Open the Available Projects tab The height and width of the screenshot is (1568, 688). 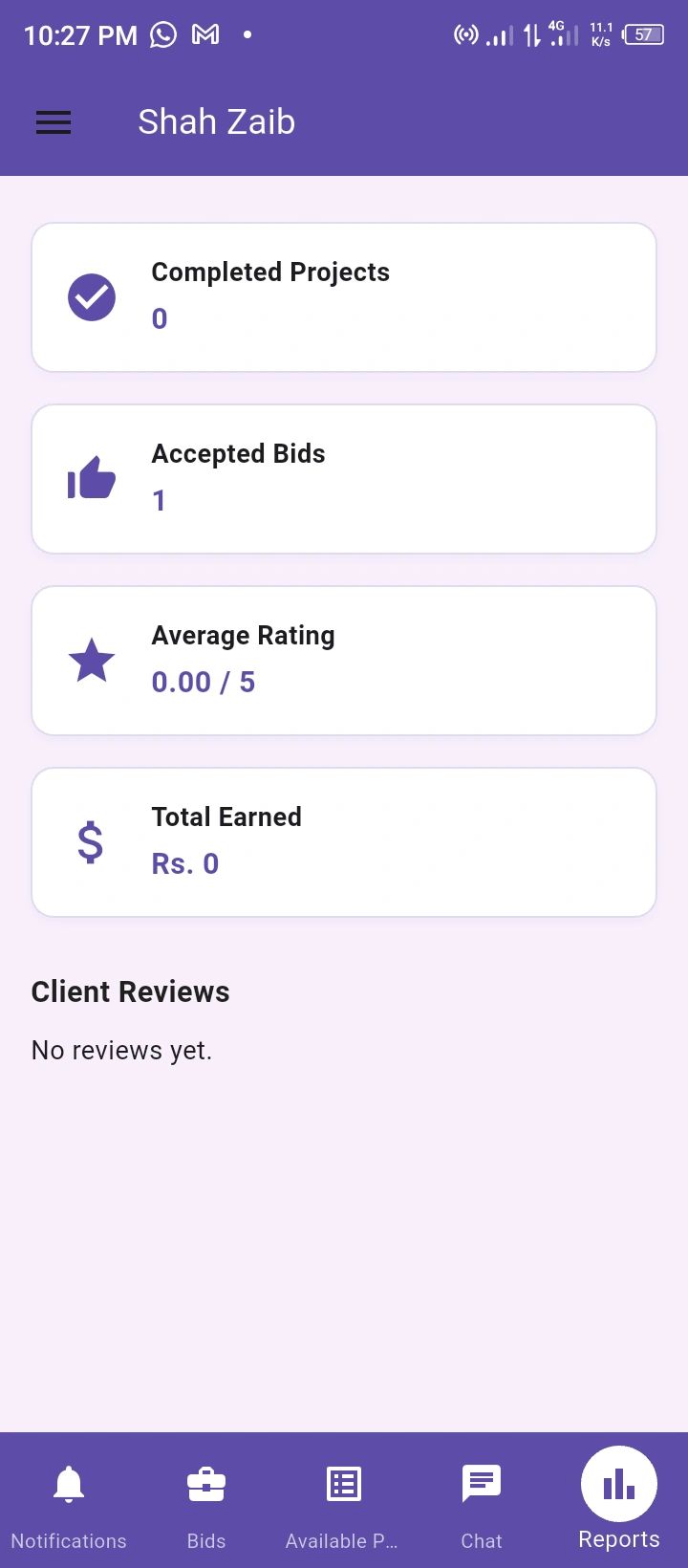coord(343,1497)
